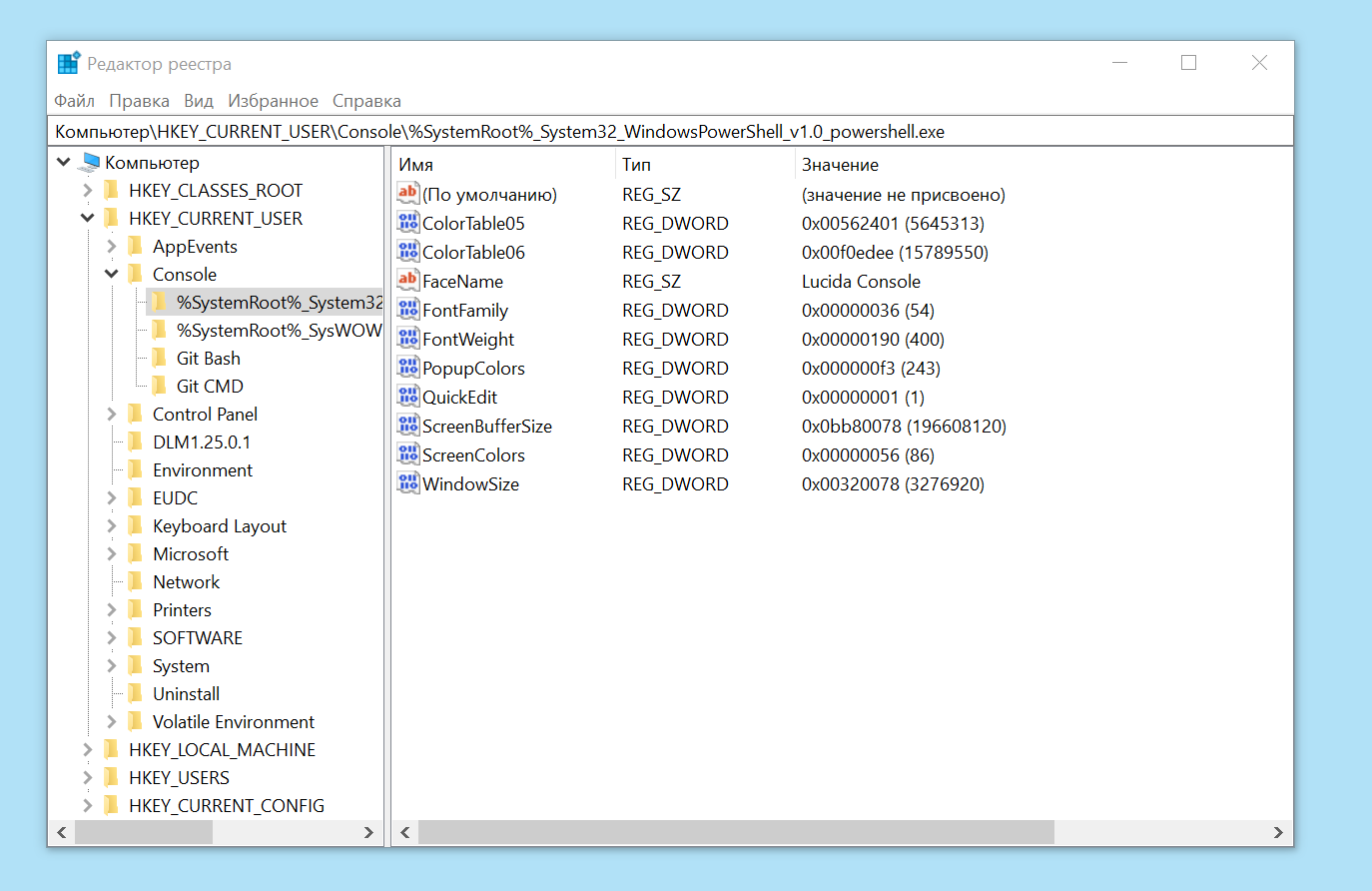Expand the HKEY_USERS hive
Screen dimensions: 1372x891
[88, 777]
